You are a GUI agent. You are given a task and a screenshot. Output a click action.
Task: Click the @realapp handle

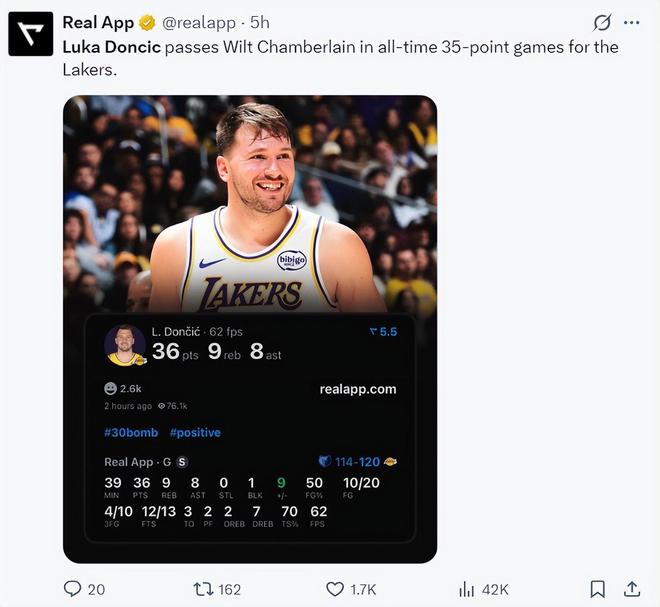200,23
